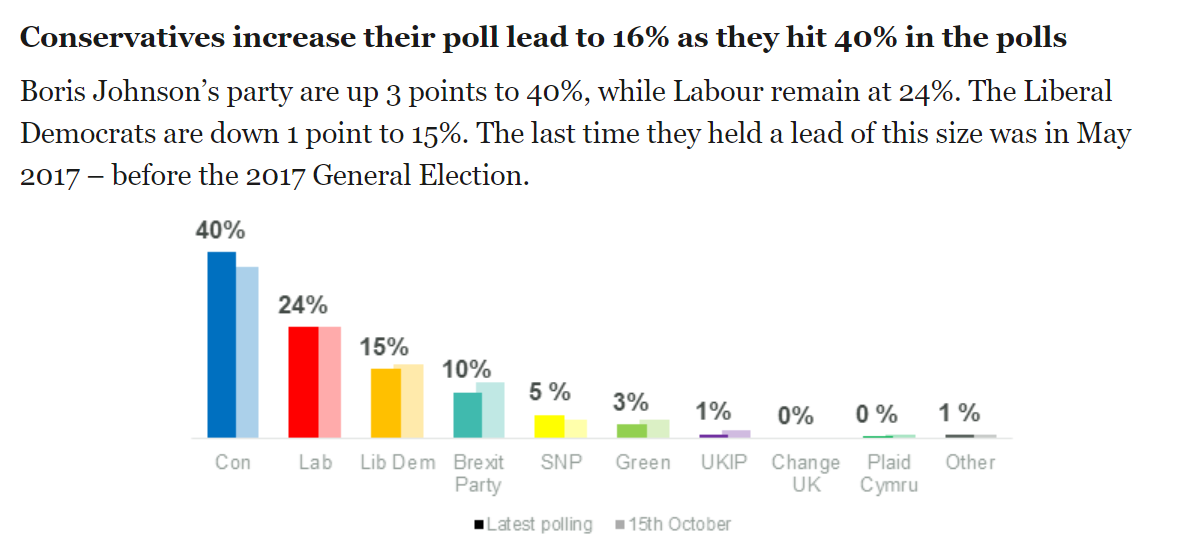Click the 15th October legend label
The width and height of the screenshot is (1186, 554).
(x=680, y=525)
